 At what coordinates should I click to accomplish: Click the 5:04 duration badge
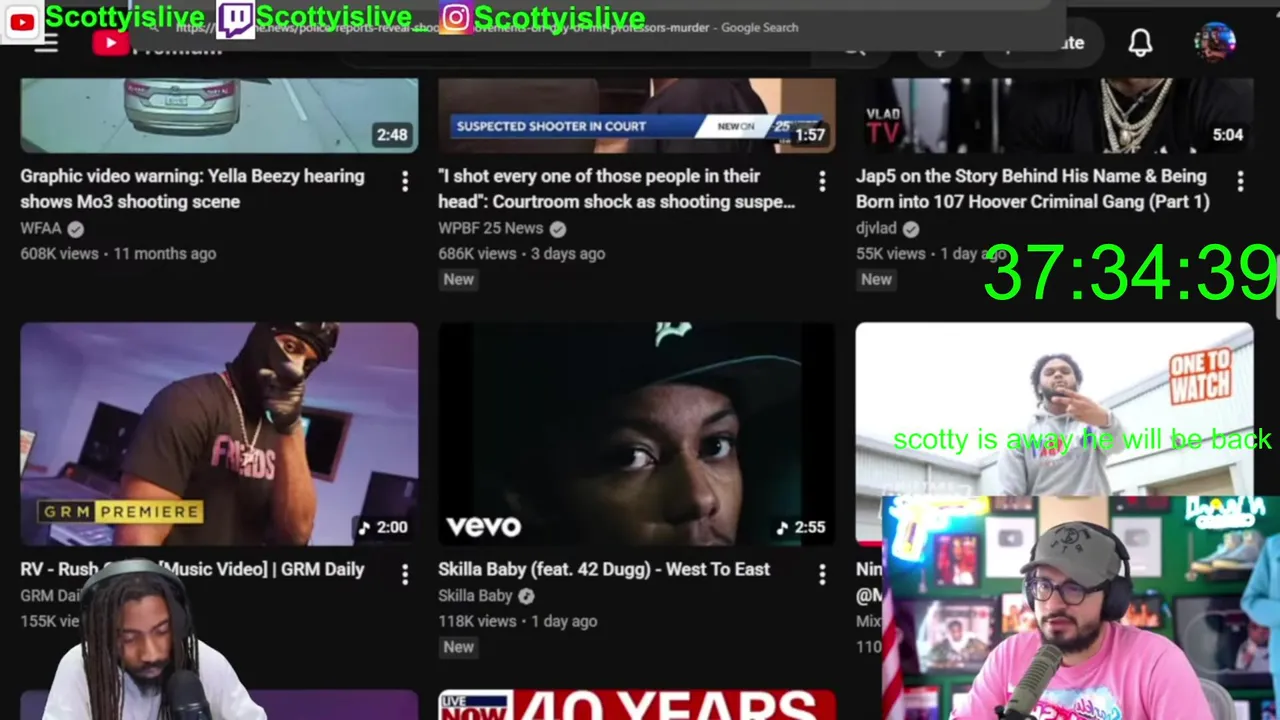(x=1227, y=135)
